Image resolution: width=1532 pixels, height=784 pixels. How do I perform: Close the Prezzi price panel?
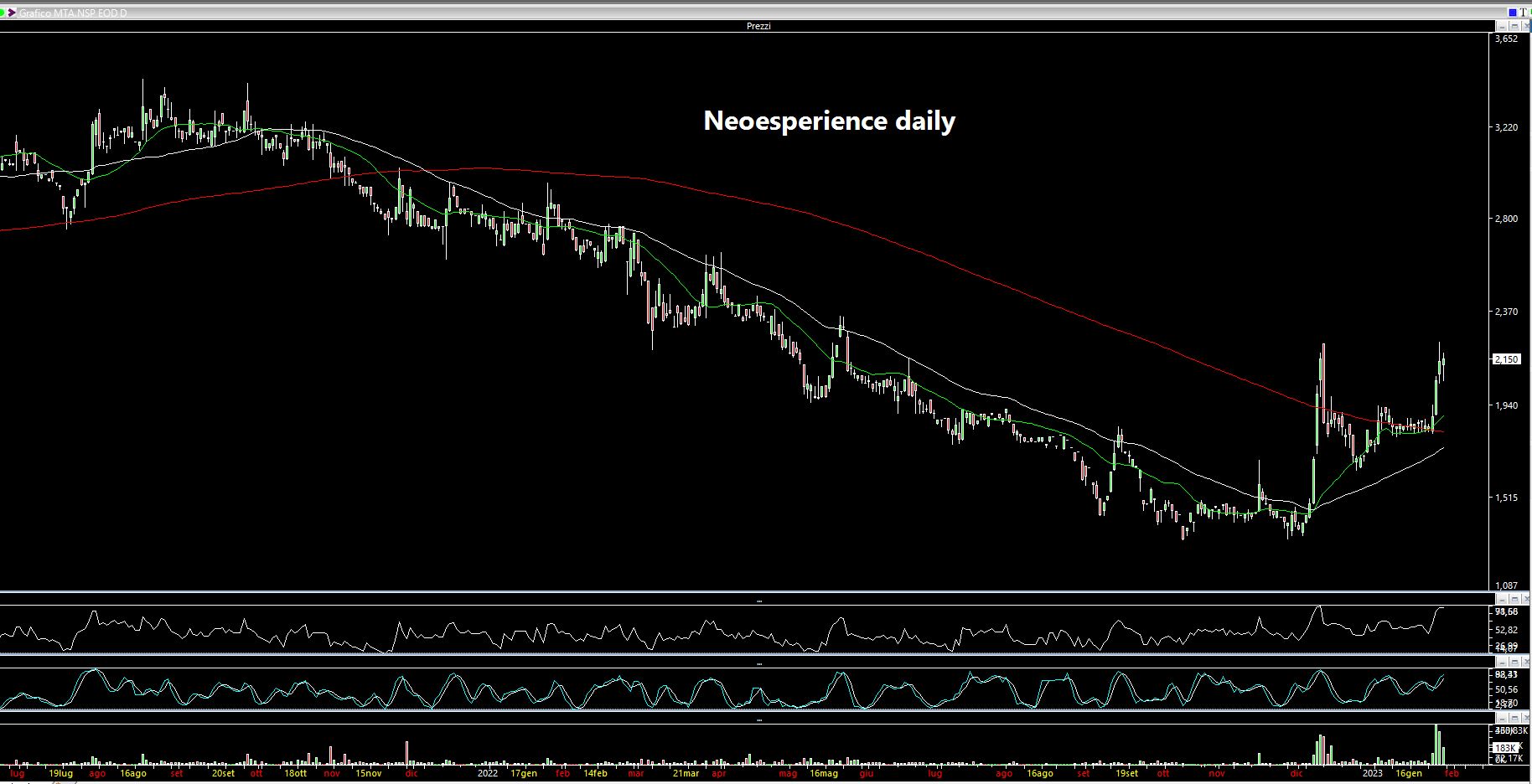[x=1526, y=26]
